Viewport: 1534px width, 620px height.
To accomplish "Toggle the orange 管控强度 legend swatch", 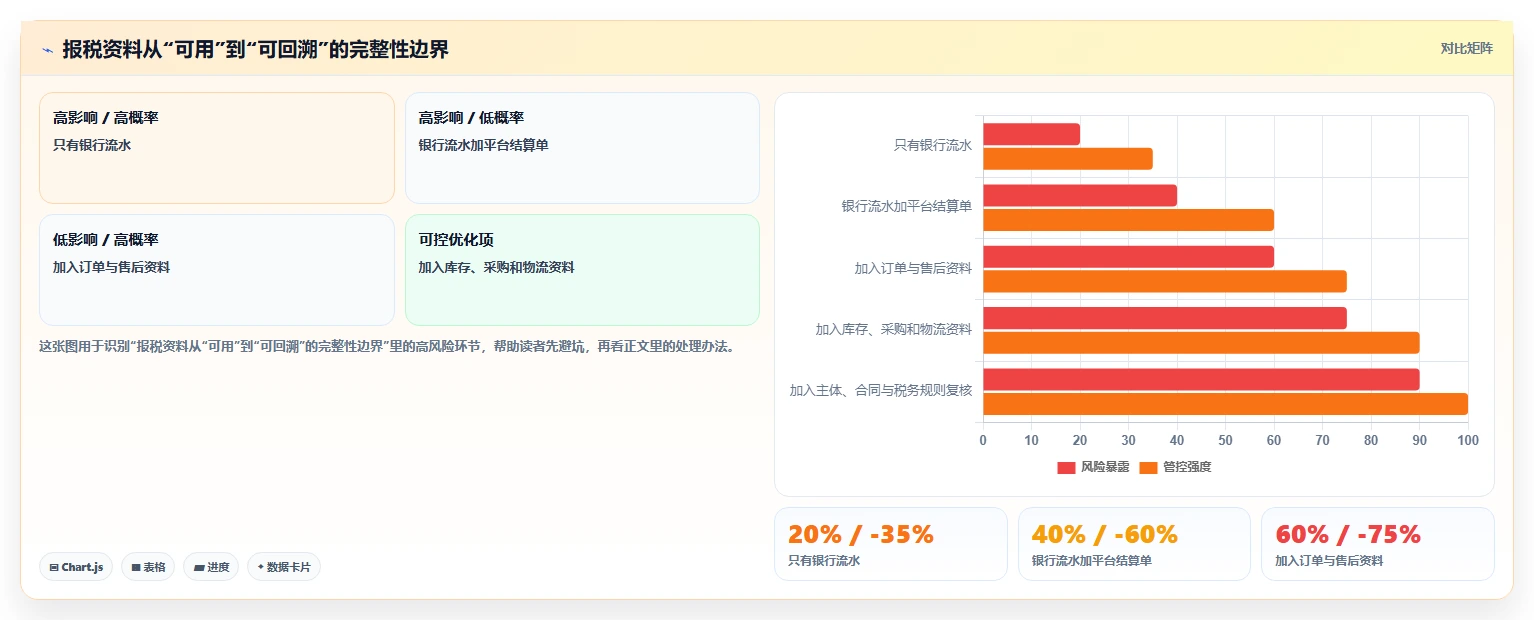I will pos(1148,467).
